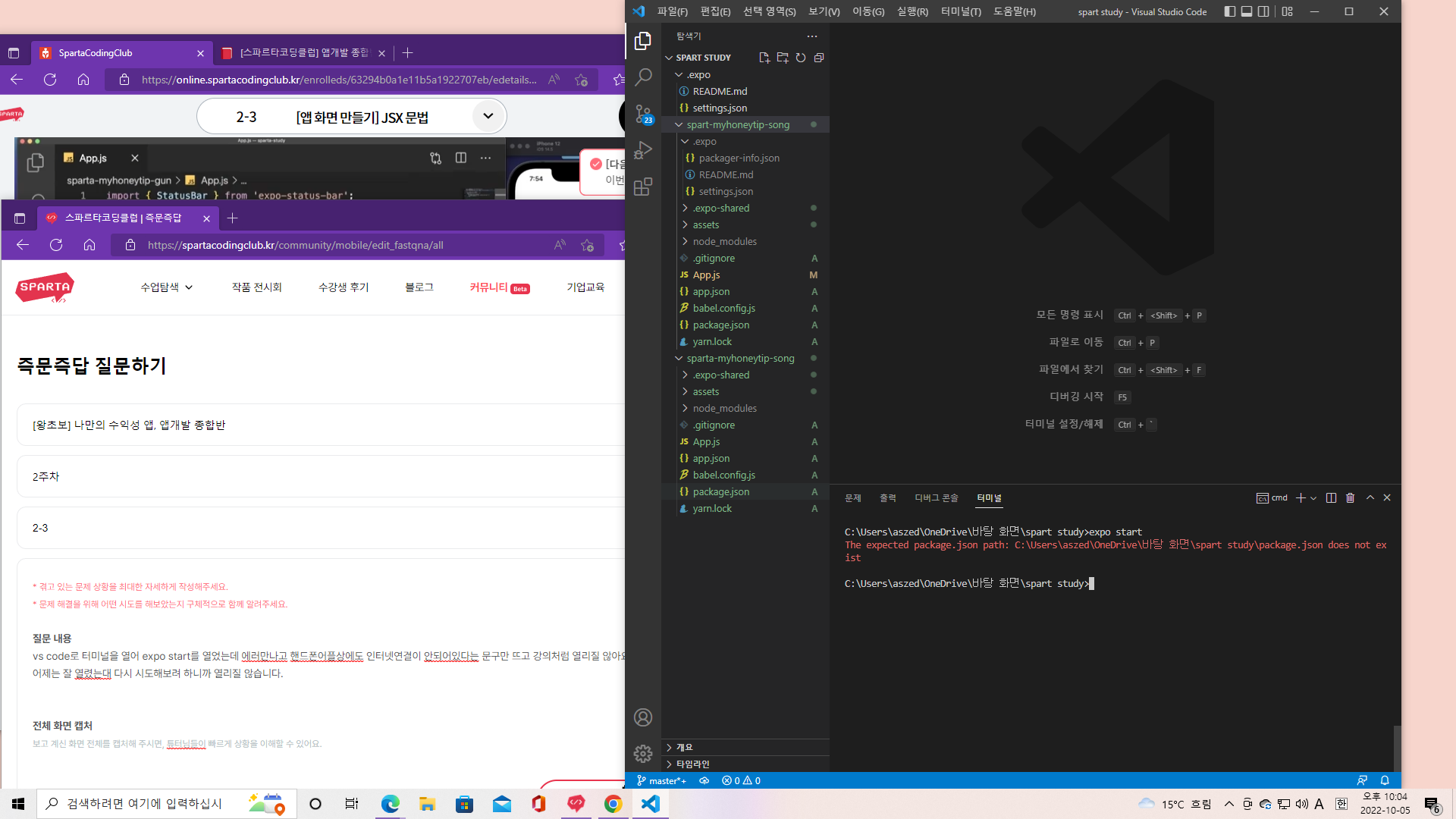The height and width of the screenshot is (819, 1456).
Task: Switch to the 디버그 콘솔 panel tab
Action: [936, 498]
